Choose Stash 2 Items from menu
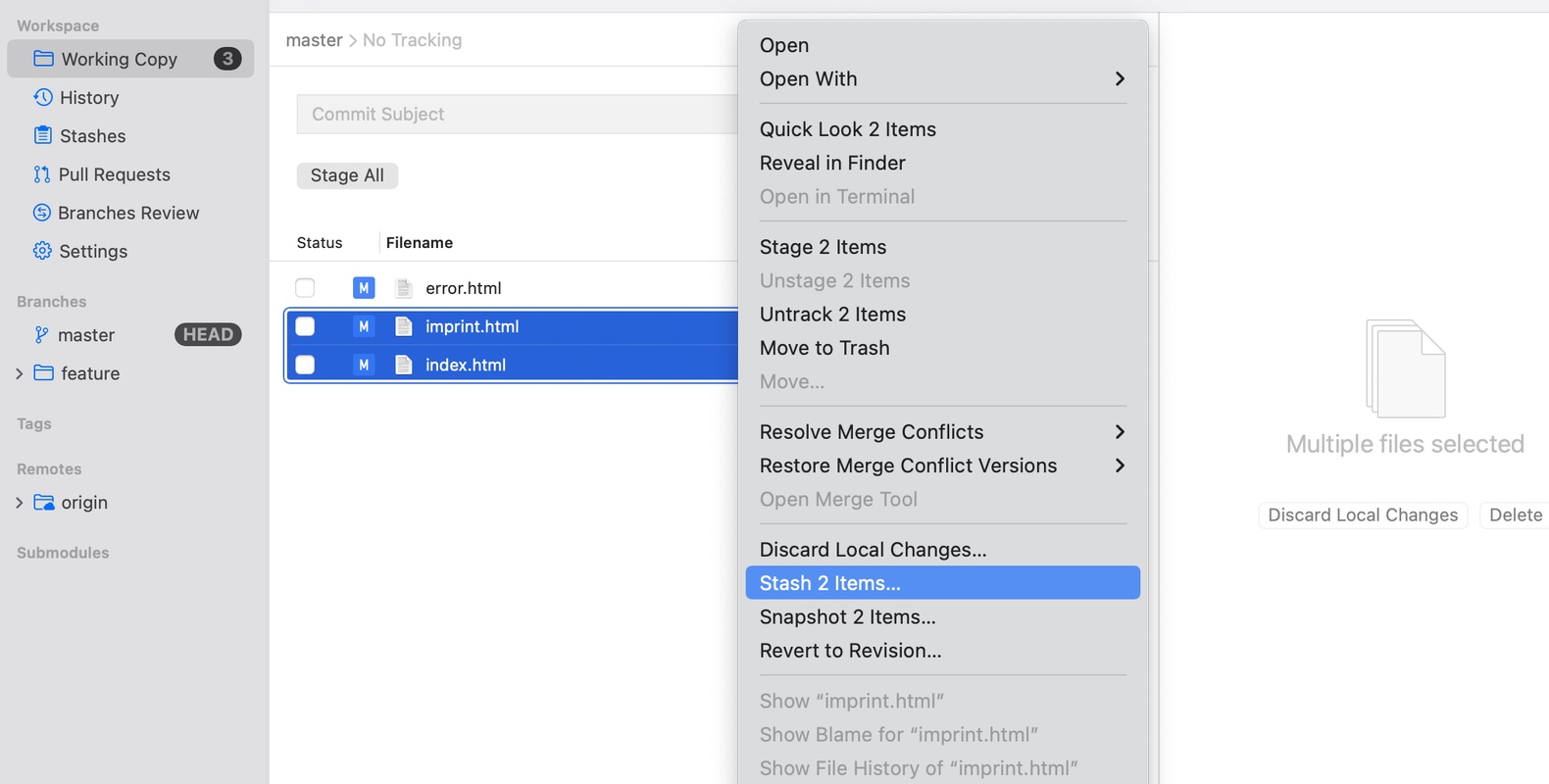 [x=829, y=582]
